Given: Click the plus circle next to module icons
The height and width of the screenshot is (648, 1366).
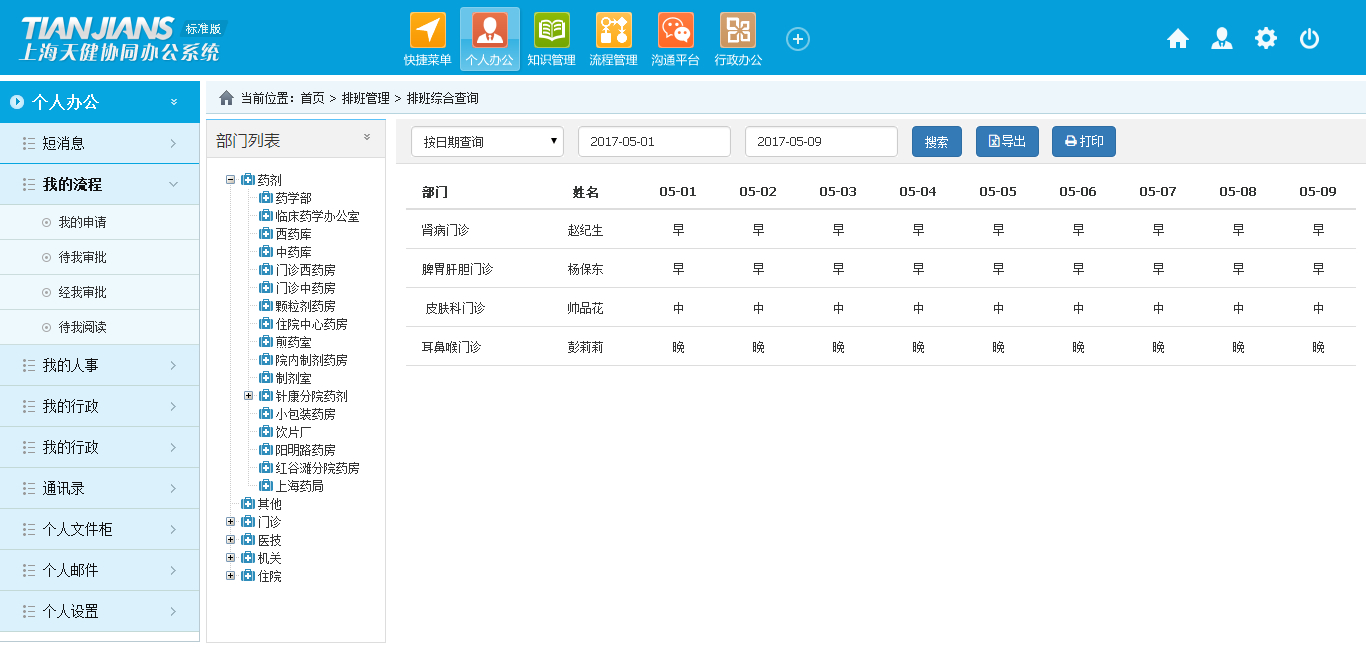Looking at the screenshot, I should 798,38.
